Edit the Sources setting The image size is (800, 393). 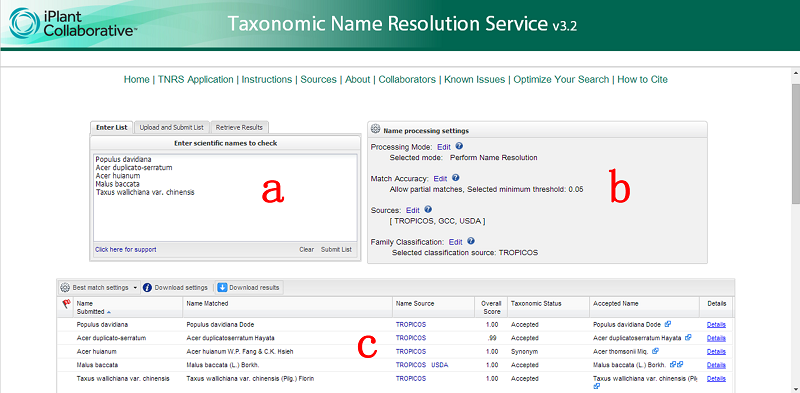pos(413,210)
